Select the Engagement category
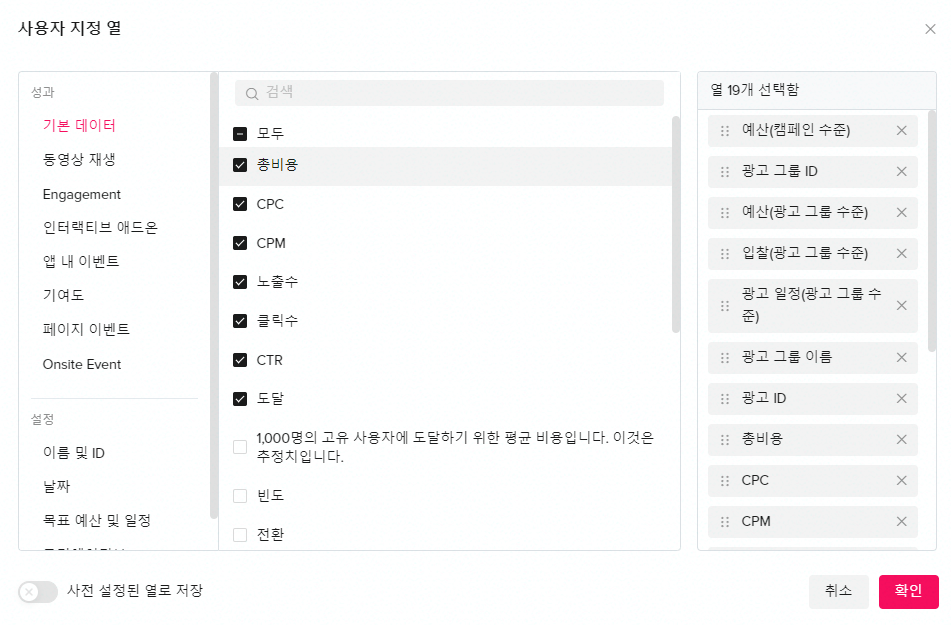 click(x=82, y=194)
